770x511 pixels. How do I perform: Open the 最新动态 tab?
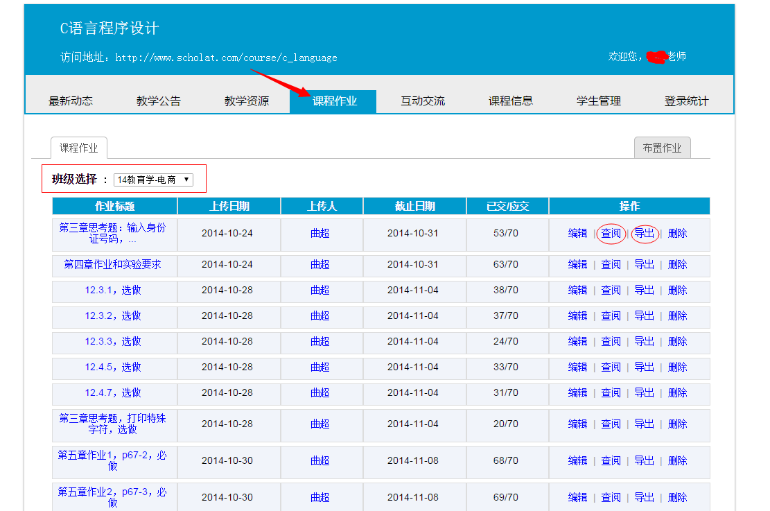pyautogui.click(x=71, y=101)
